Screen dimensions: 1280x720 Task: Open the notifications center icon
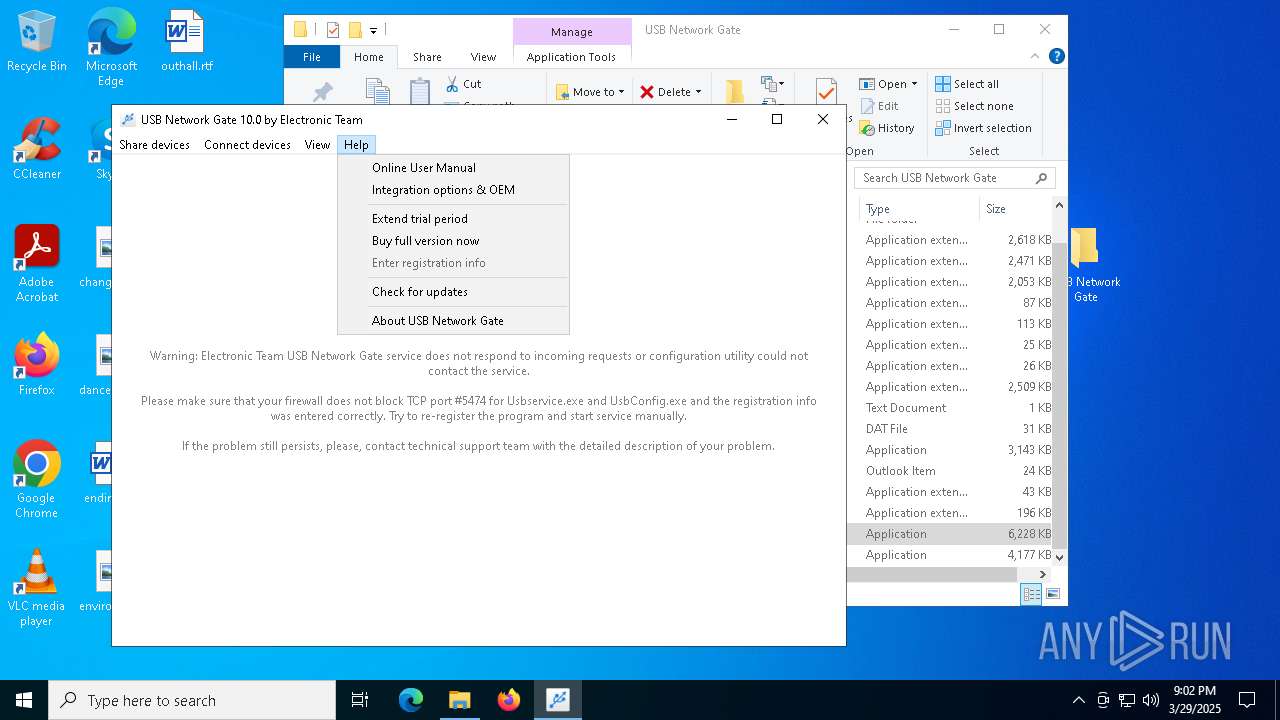1247,700
